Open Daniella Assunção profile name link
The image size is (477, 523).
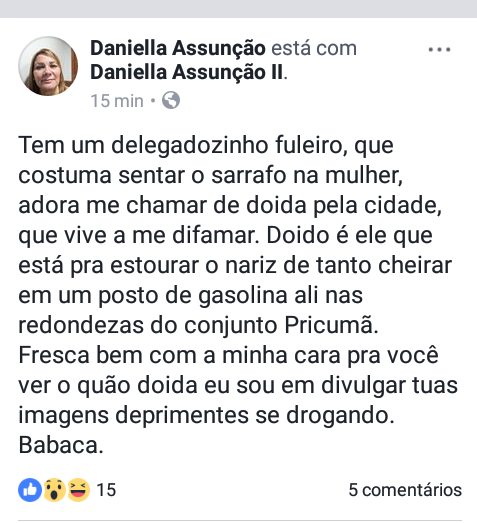point(178,48)
